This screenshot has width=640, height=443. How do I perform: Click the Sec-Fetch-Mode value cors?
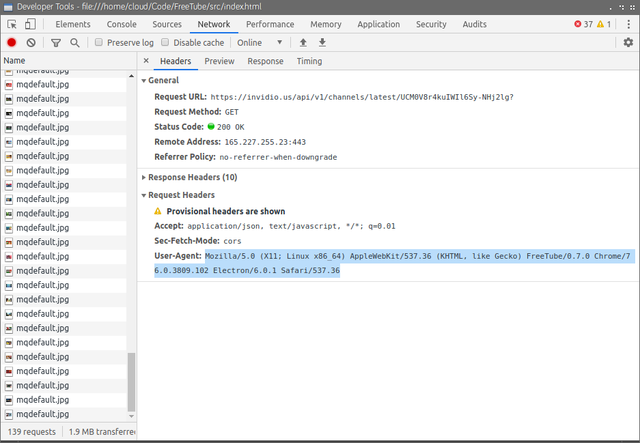coord(232,241)
